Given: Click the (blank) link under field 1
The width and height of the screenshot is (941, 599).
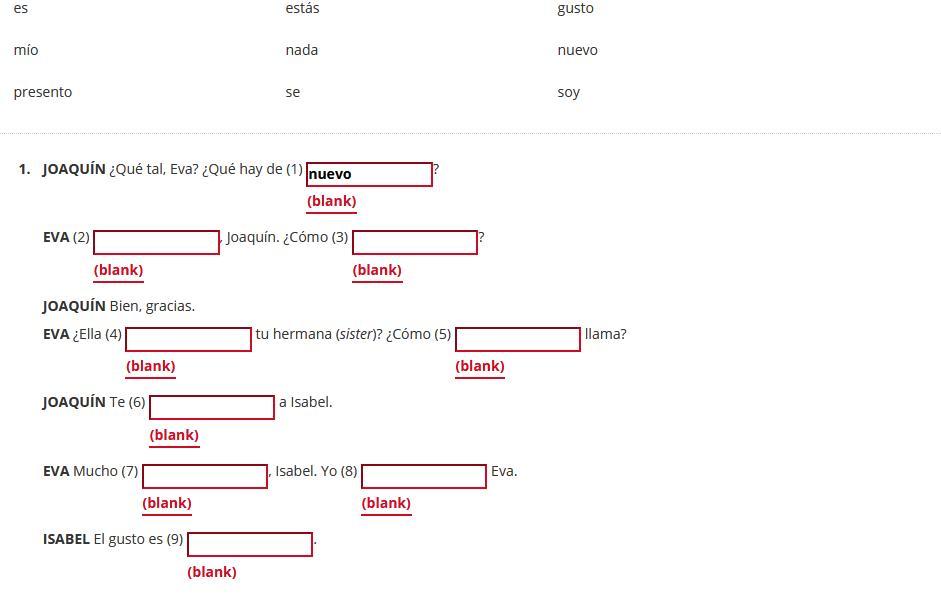Looking at the screenshot, I should point(331,201).
